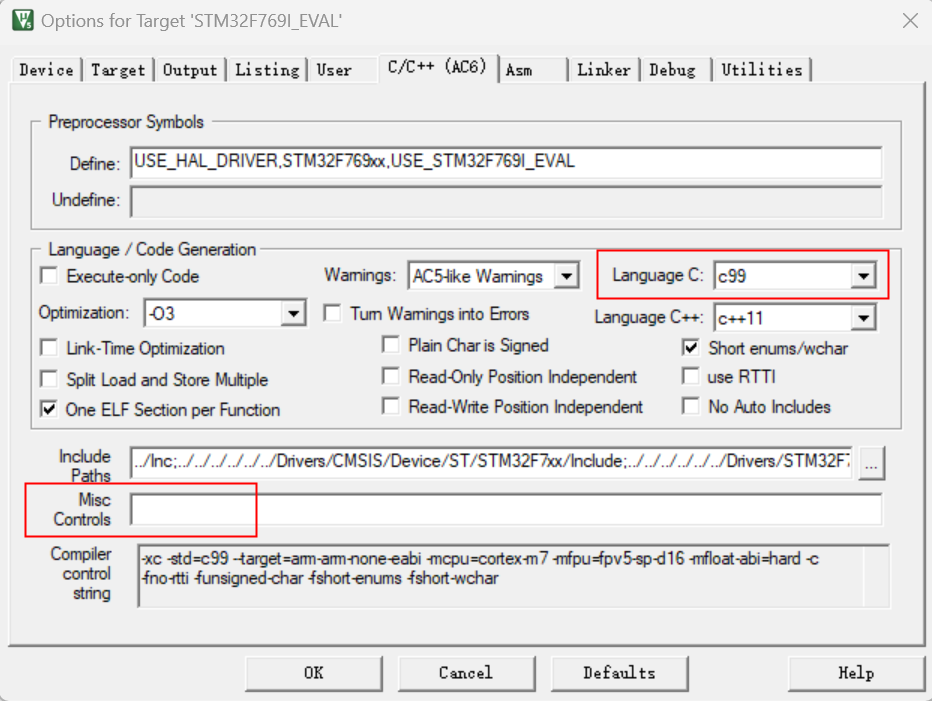Enable Turn Warnings into Errors
Image resolution: width=932 pixels, height=701 pixels.
(x=333, y=314)
